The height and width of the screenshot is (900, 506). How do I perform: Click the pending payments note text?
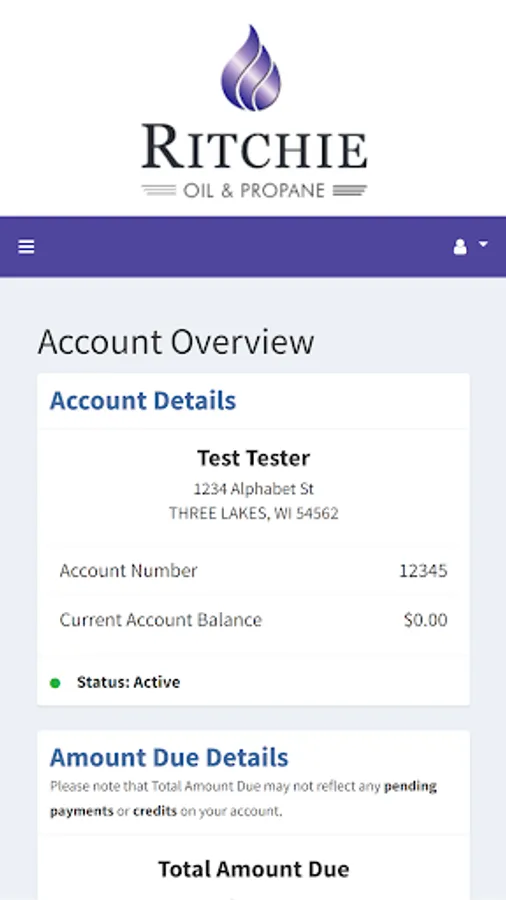point(244,798)
